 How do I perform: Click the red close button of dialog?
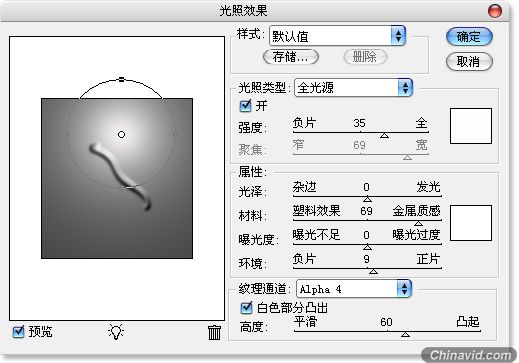[x=494, y=11]
